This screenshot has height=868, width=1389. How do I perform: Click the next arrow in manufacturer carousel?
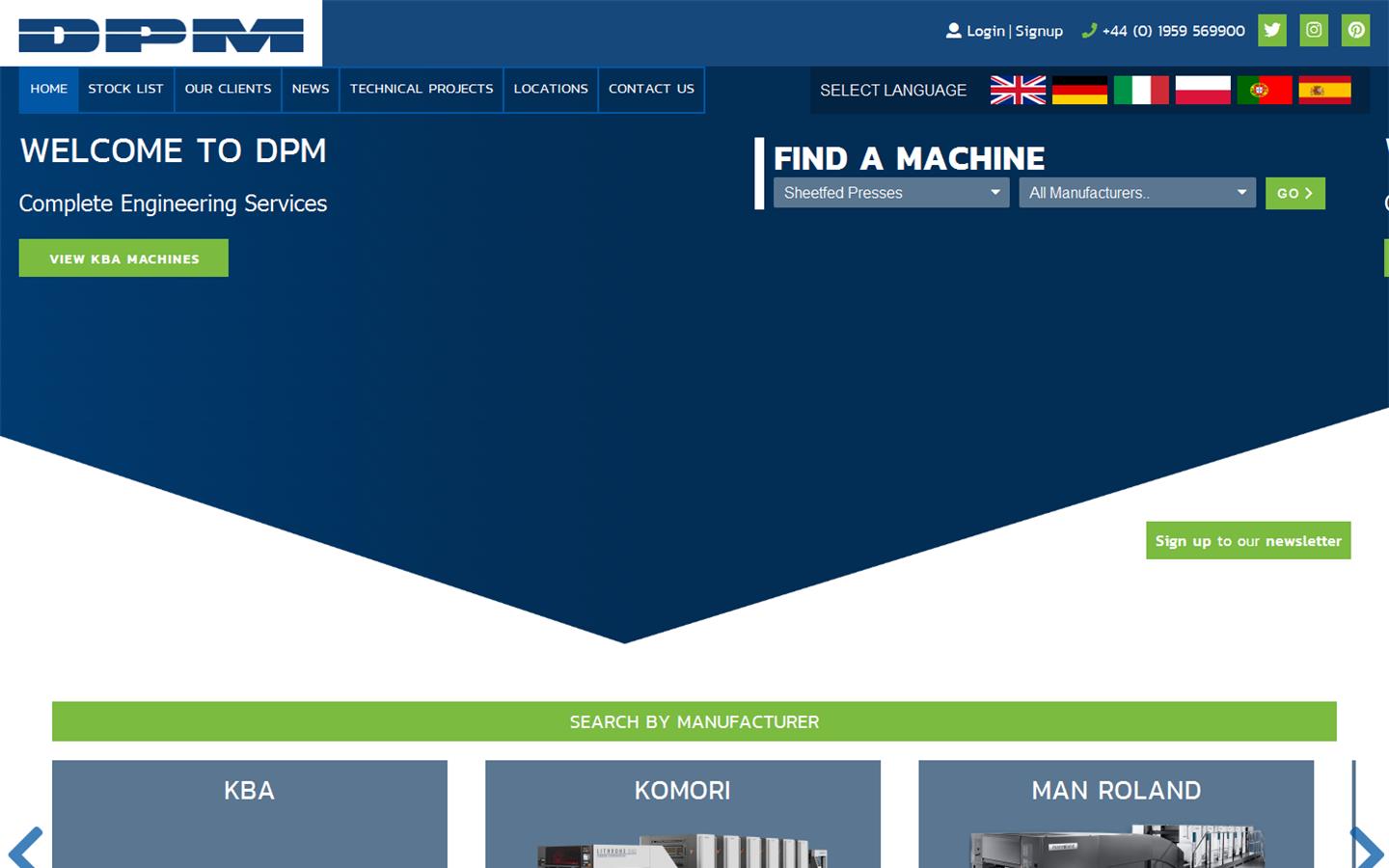(1366, 847)
